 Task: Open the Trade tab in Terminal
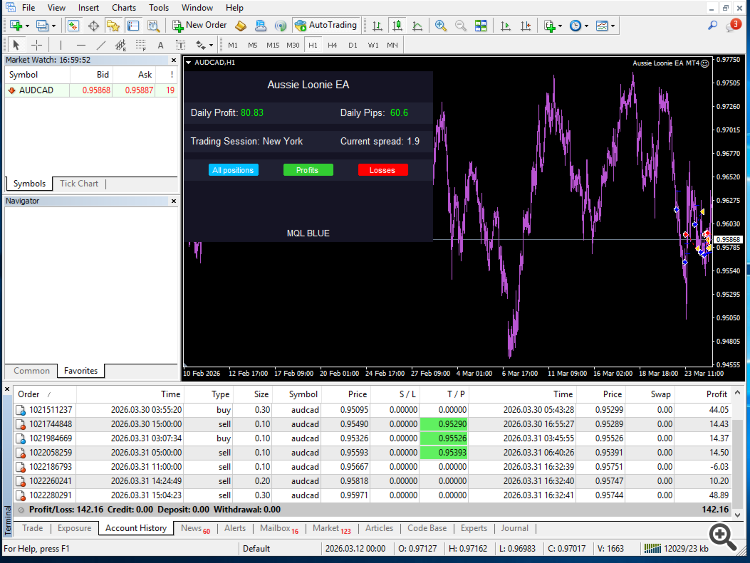pos(33,528)
